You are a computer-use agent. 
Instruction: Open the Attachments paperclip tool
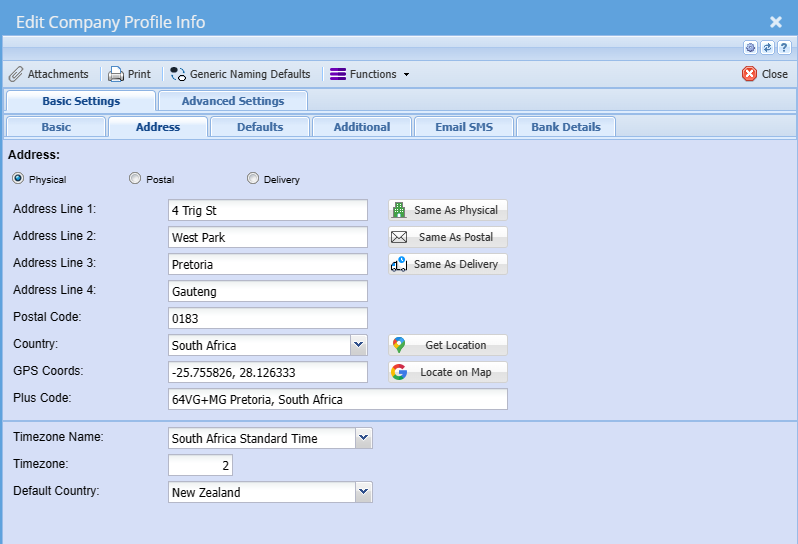[x=48, y=74]
